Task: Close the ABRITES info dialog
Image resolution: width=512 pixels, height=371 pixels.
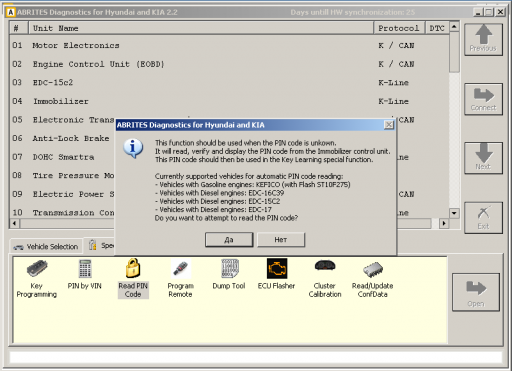Action: (x=389, y=125)
